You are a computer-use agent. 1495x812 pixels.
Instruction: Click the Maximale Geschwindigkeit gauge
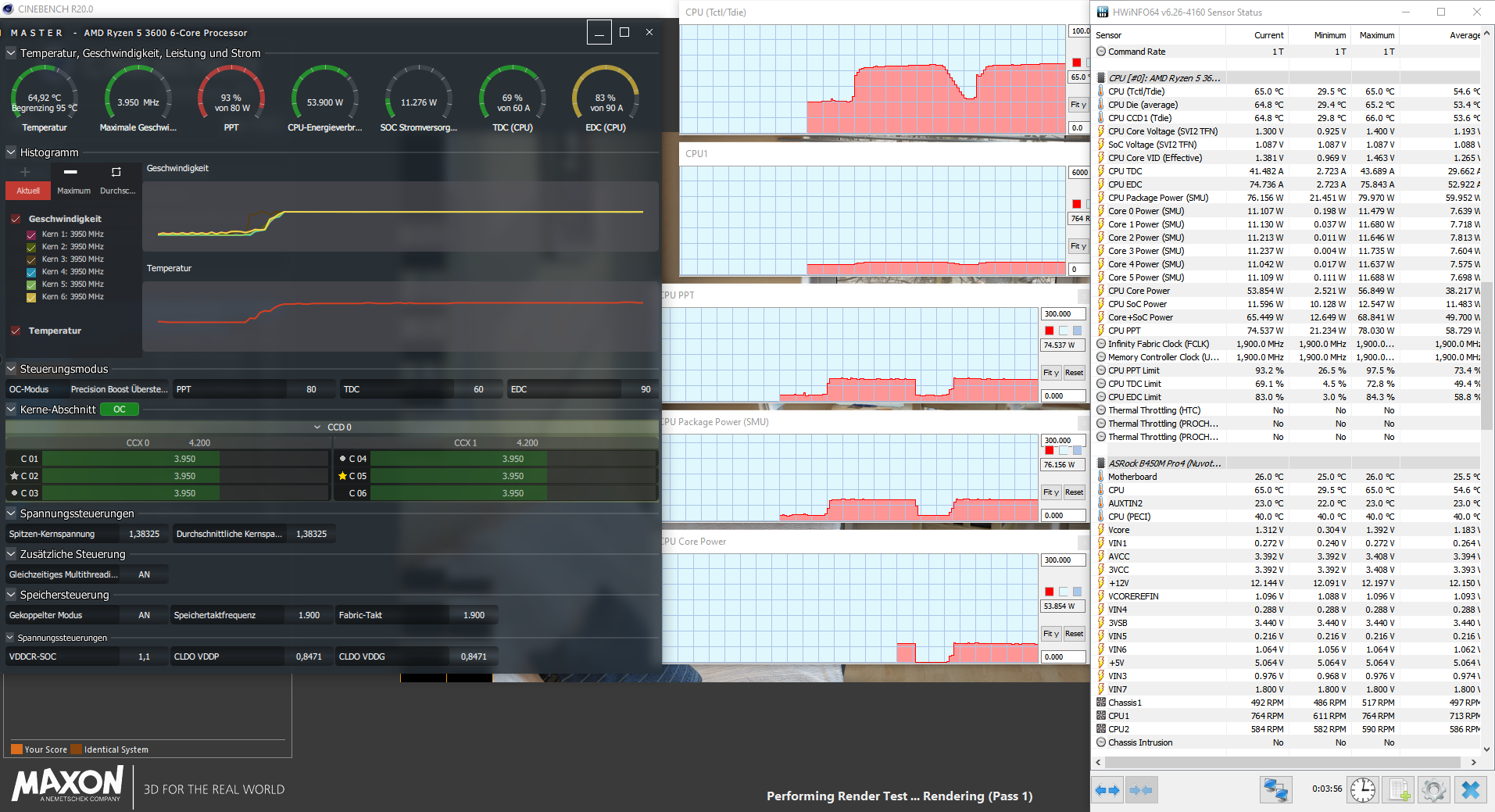138,98
